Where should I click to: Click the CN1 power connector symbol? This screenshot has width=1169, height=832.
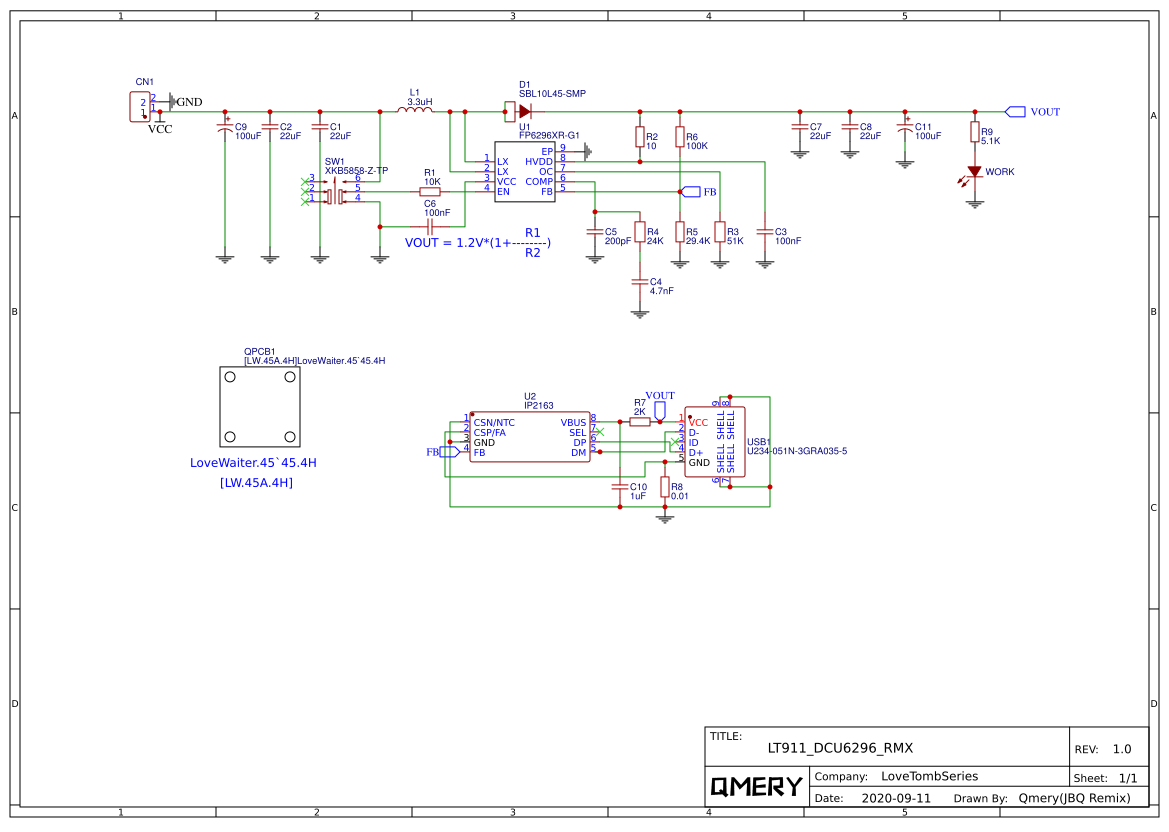(139, 107)
